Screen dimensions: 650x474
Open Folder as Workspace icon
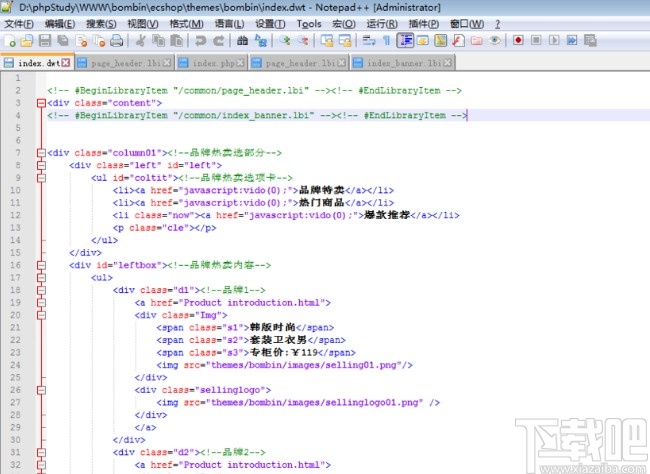(477, 41)
